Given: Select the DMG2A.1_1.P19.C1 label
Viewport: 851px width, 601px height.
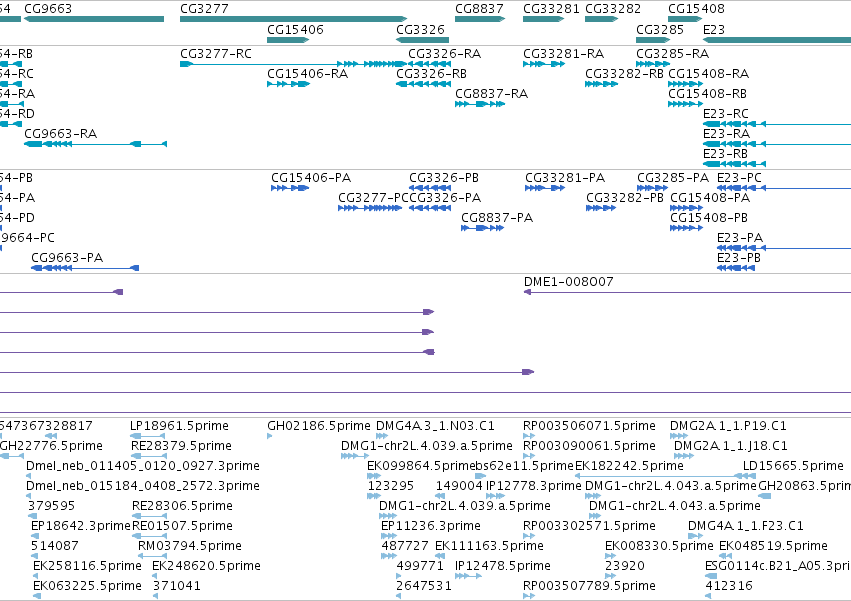Looking at the screenshot, I should pos(728,426).
